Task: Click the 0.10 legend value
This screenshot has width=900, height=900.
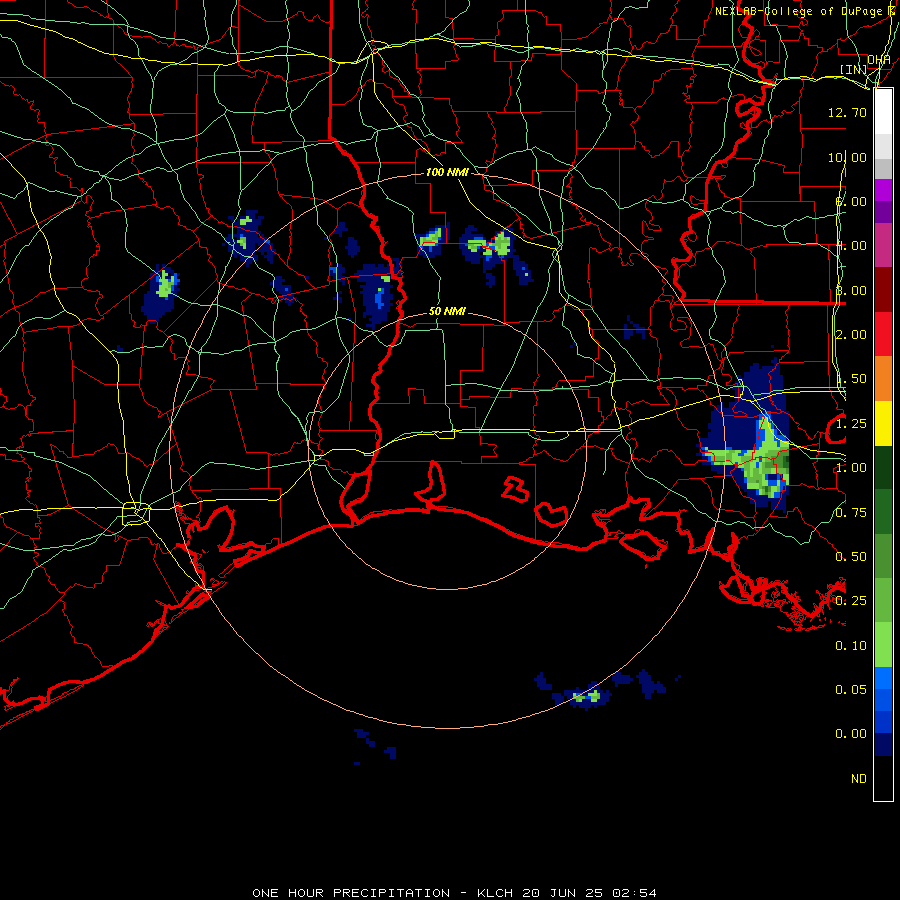Action: click(x=850, y=646)
